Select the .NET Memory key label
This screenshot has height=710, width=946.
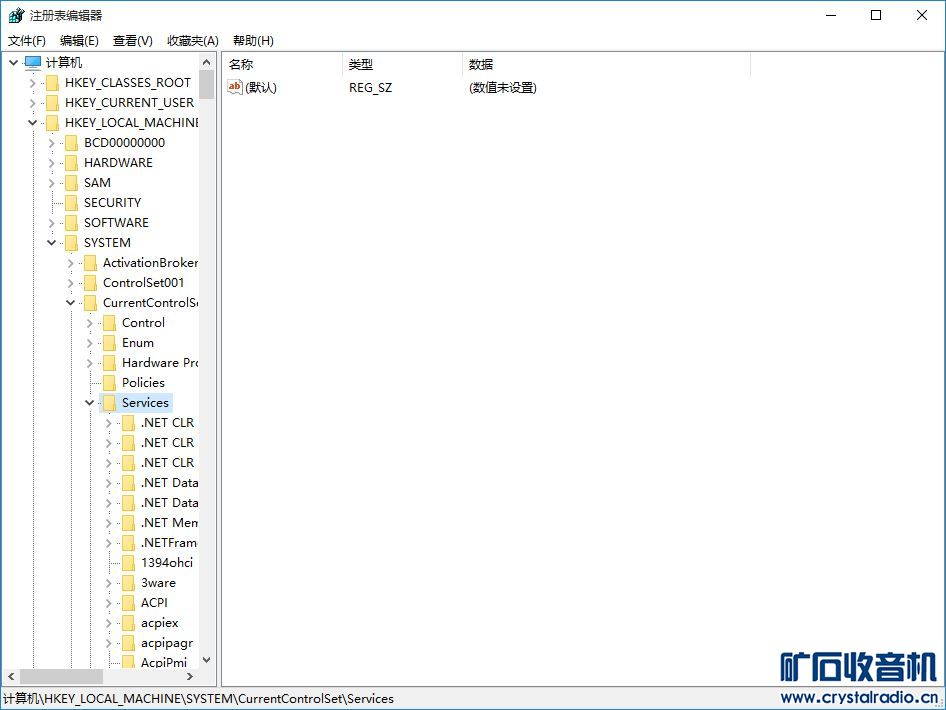point(169,523)
